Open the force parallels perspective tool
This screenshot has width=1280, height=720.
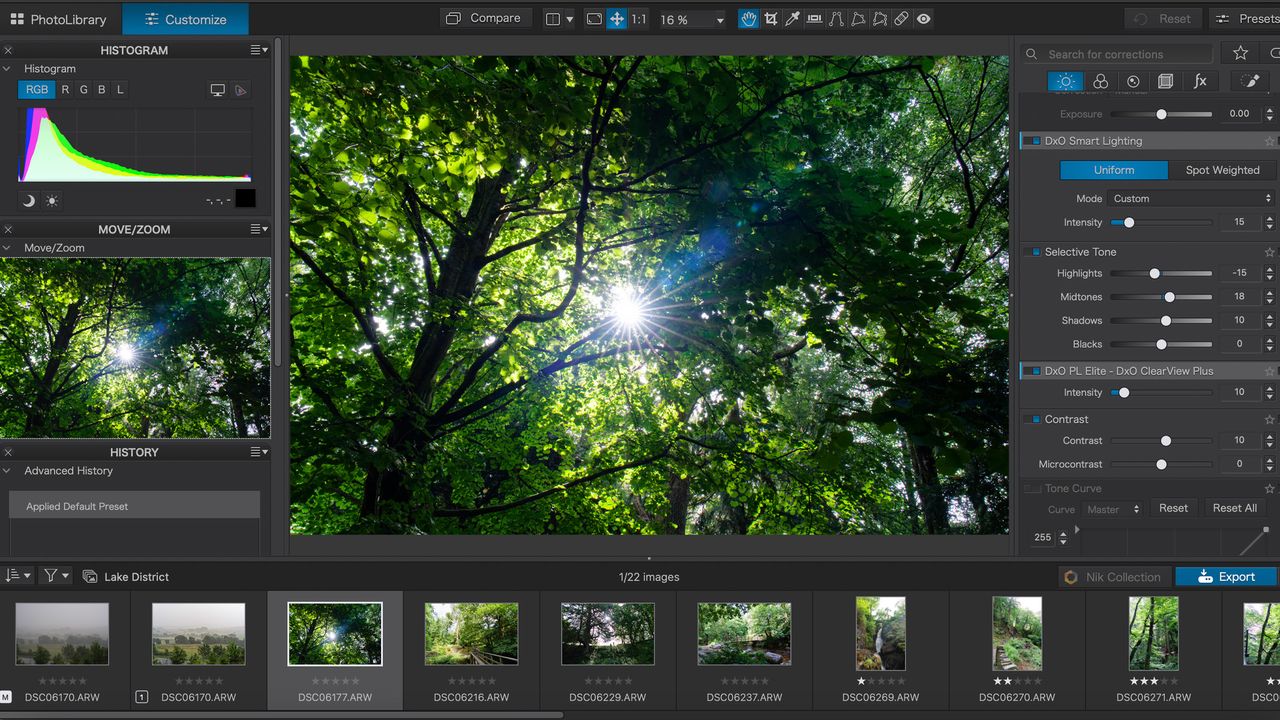tap(836, 19)
